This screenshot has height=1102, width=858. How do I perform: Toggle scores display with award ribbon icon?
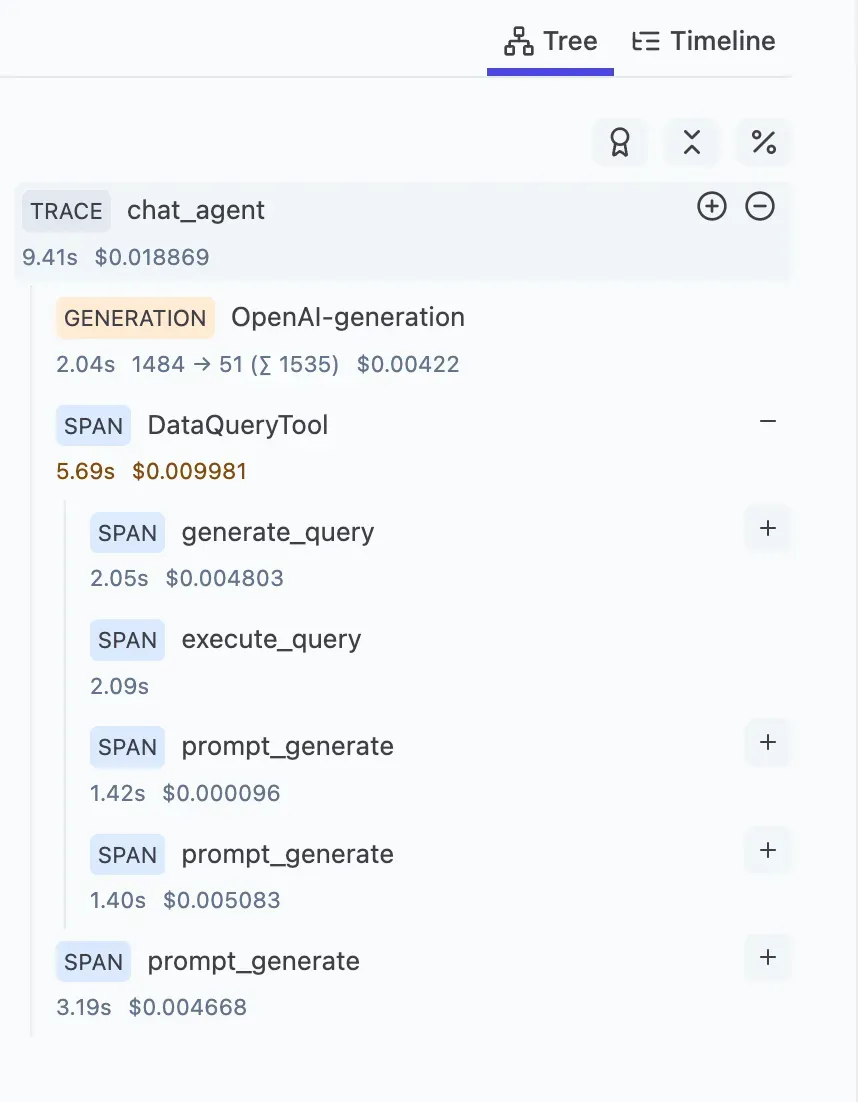[x=620, y=142]
